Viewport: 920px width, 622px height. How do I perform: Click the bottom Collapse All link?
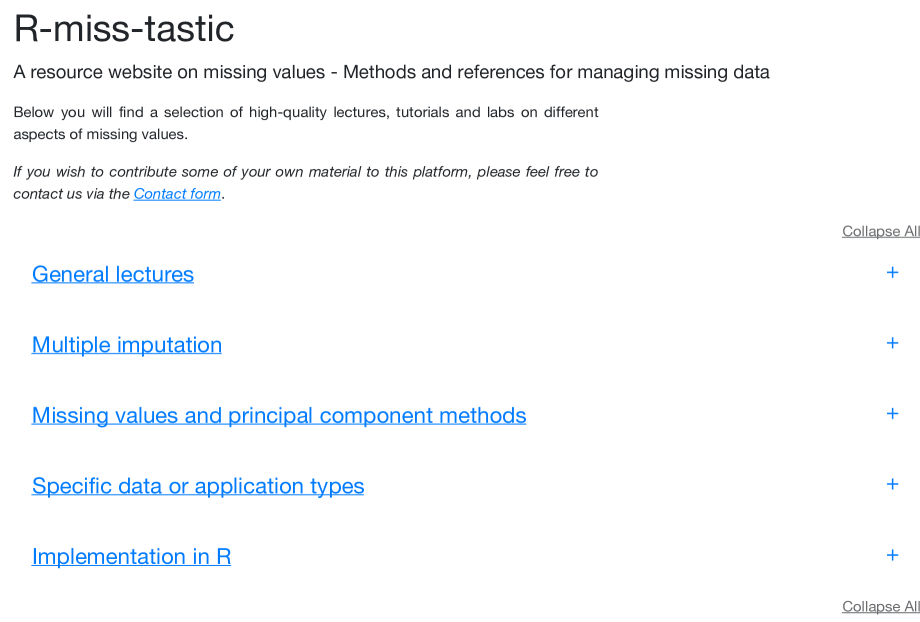(x=880, y=606)
